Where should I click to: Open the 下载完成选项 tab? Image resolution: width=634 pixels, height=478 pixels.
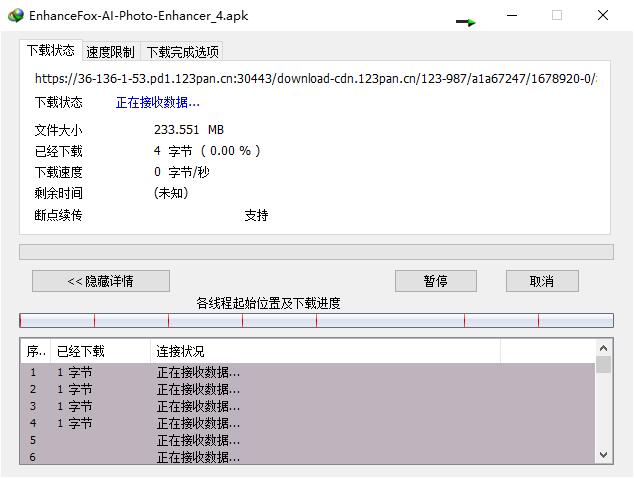(x=182, y=52)
